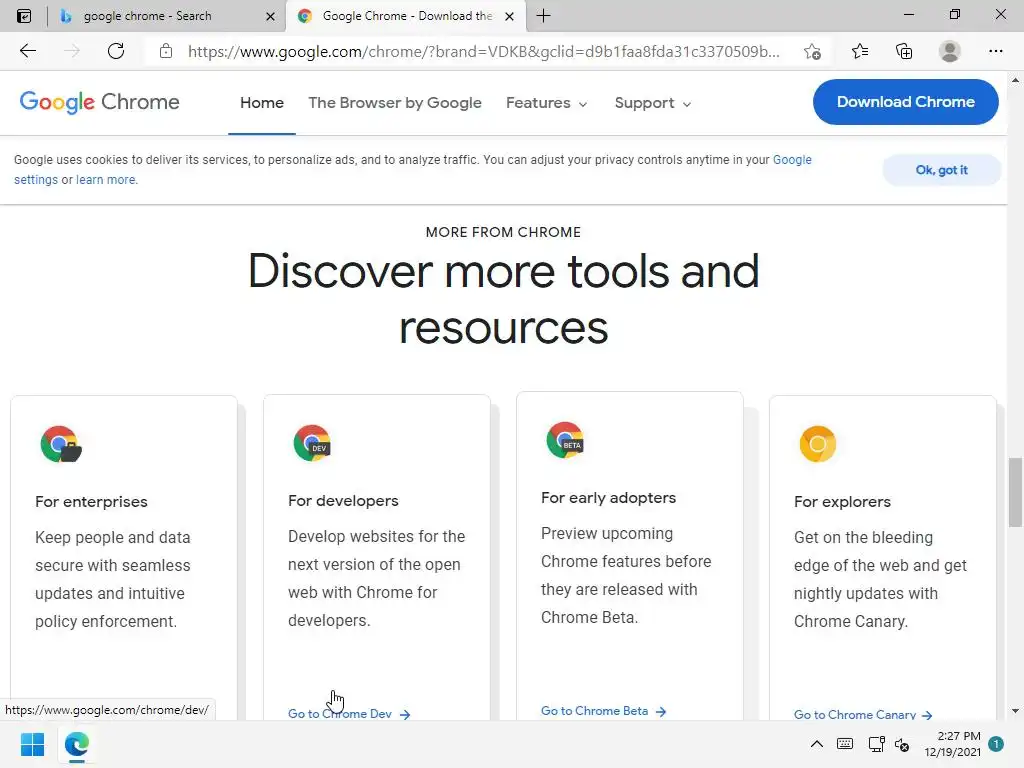The width and height of the screenshot is (1024, 768).
Task: Click the vertical scrollbar thumb
Action: (1015, 492)
